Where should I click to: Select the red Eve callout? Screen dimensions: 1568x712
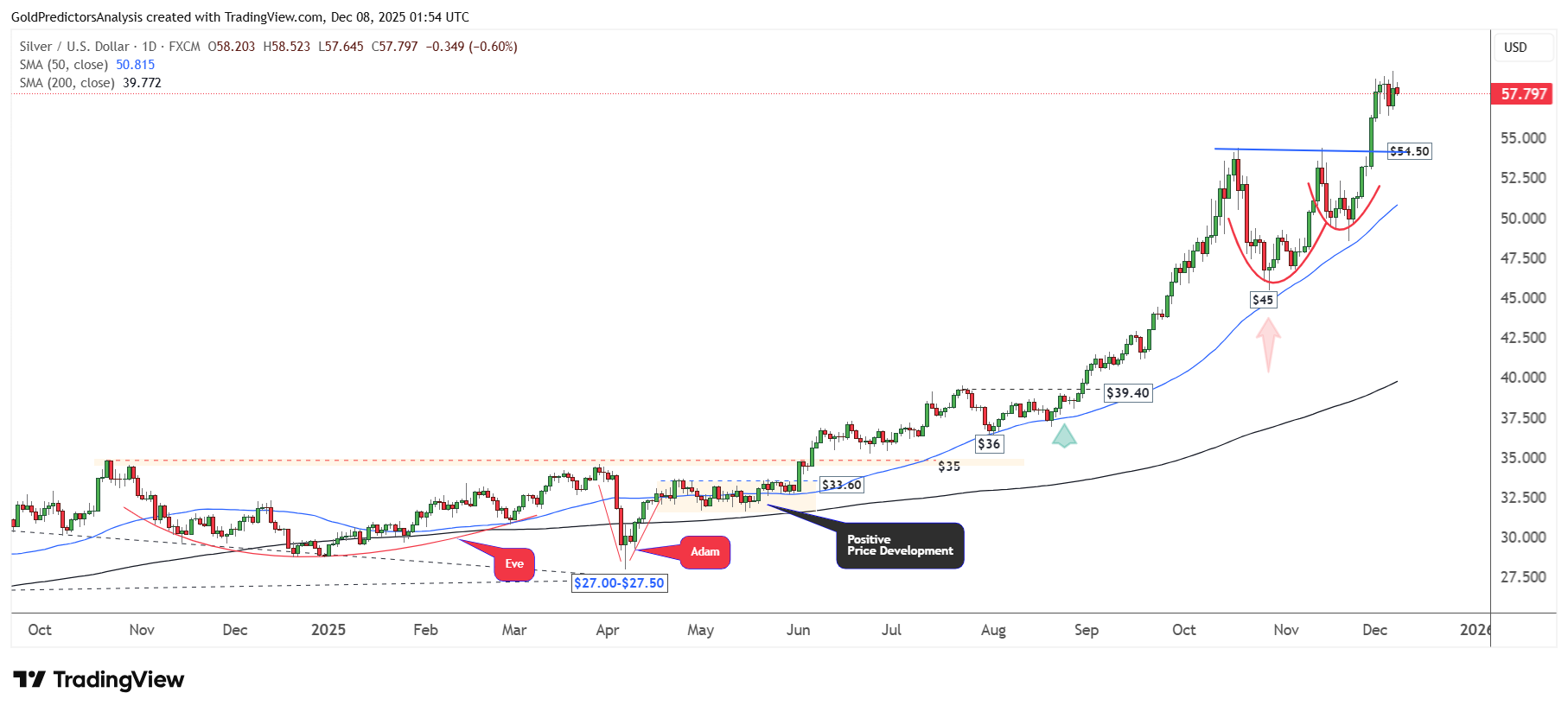tap(514, 564)
